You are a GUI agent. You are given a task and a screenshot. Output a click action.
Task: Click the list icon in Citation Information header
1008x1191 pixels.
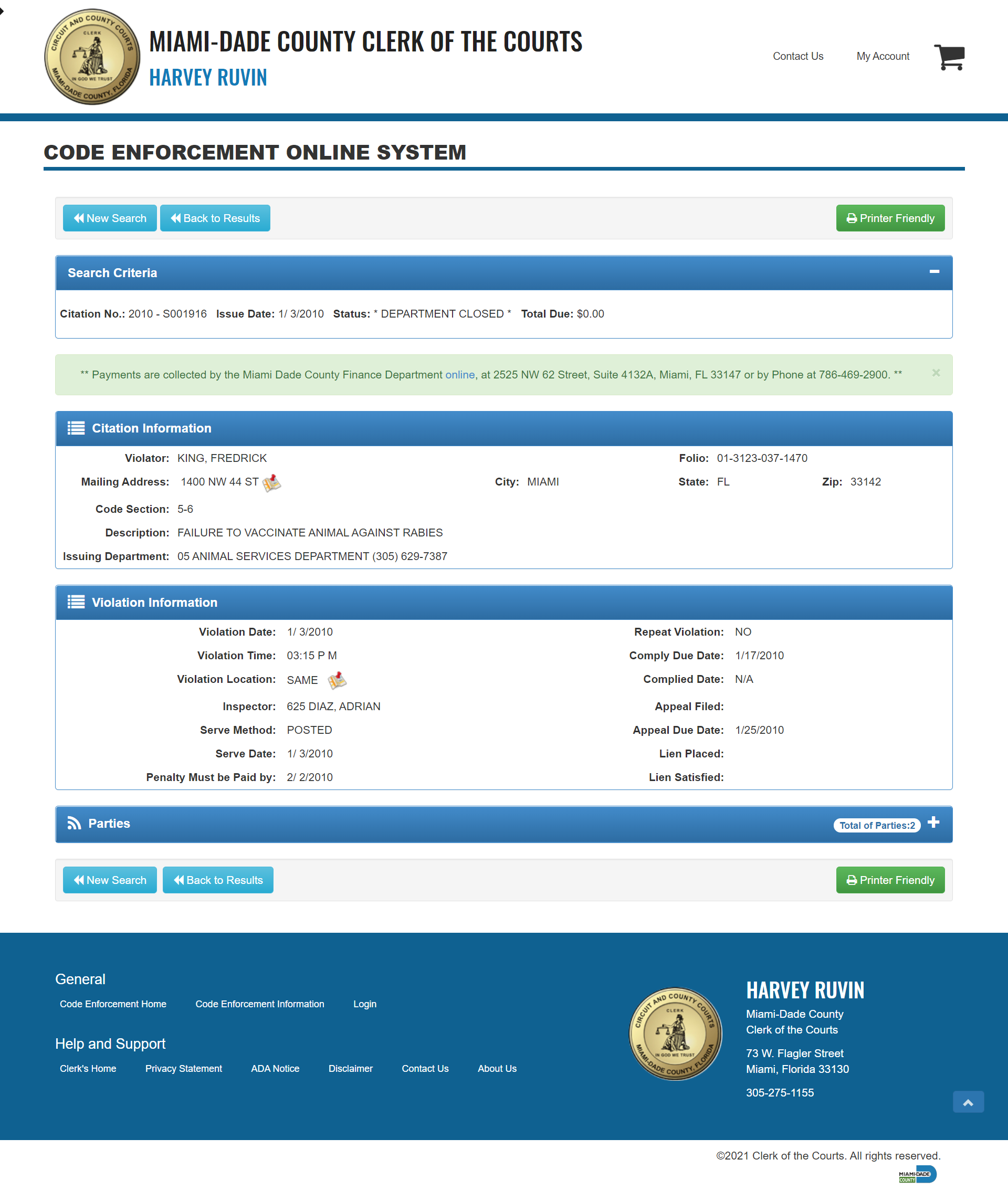point(76,428)
